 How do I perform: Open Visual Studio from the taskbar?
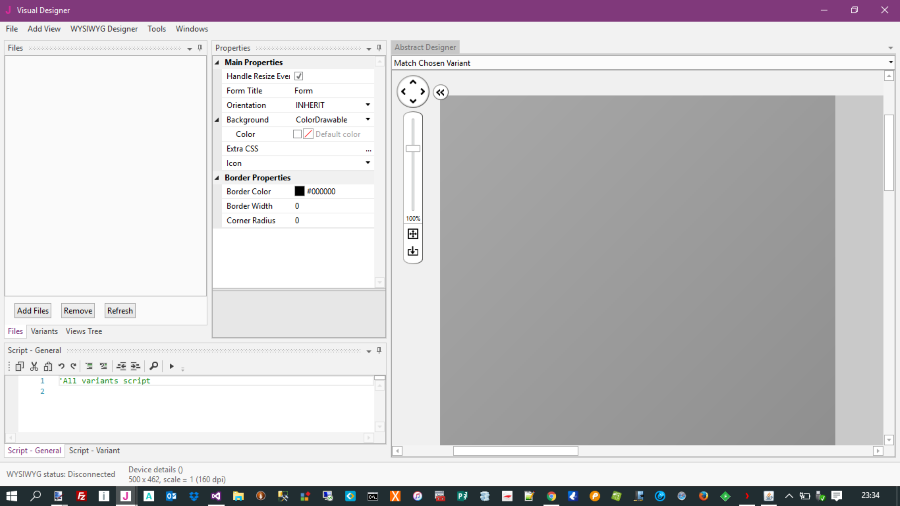[216, 496]
